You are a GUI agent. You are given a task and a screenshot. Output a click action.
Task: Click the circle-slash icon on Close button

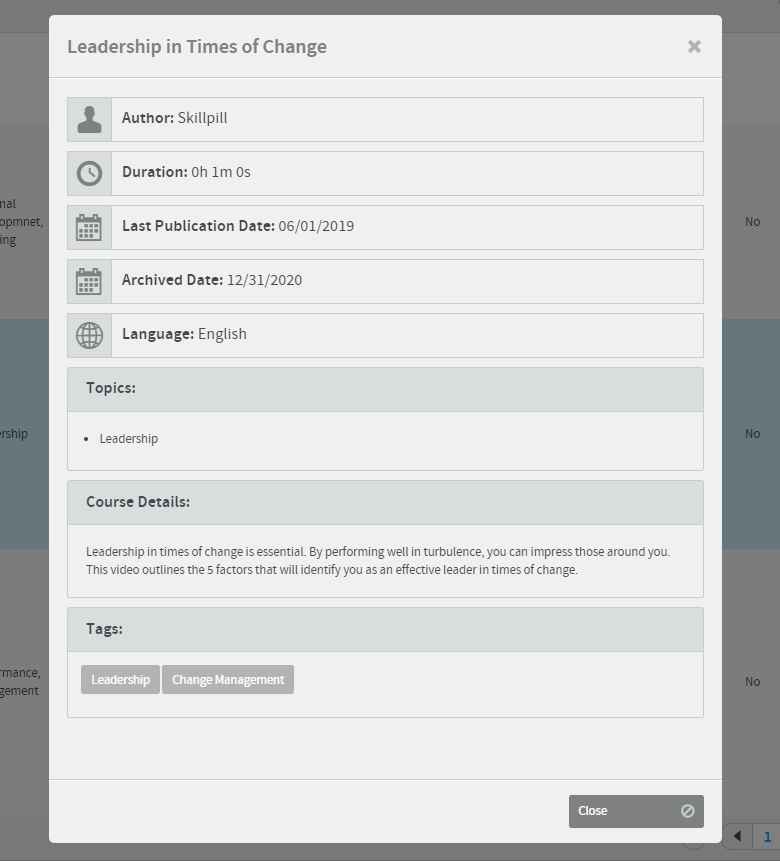[688, 811]
